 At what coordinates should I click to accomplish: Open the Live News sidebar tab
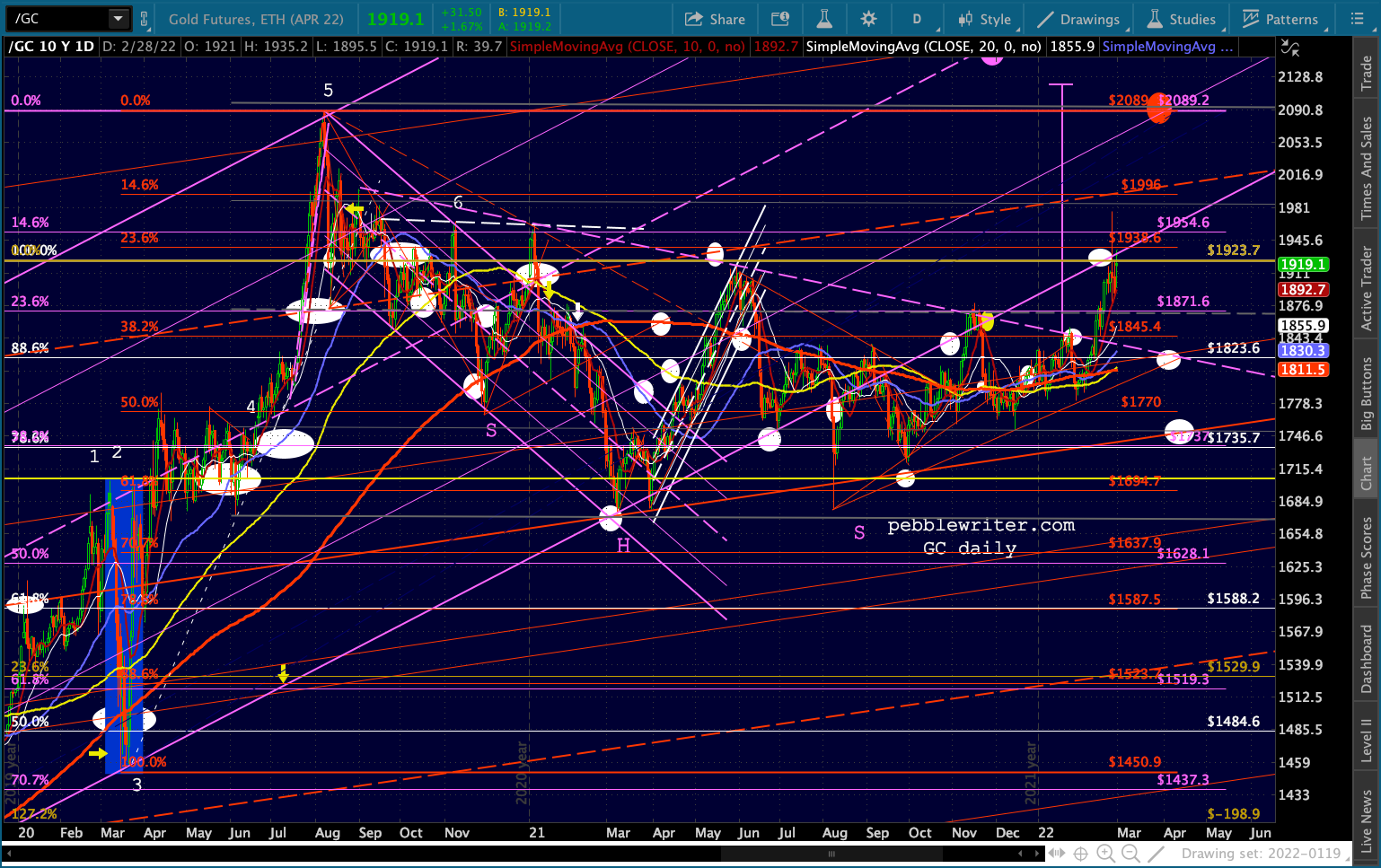coord(1367,820)
